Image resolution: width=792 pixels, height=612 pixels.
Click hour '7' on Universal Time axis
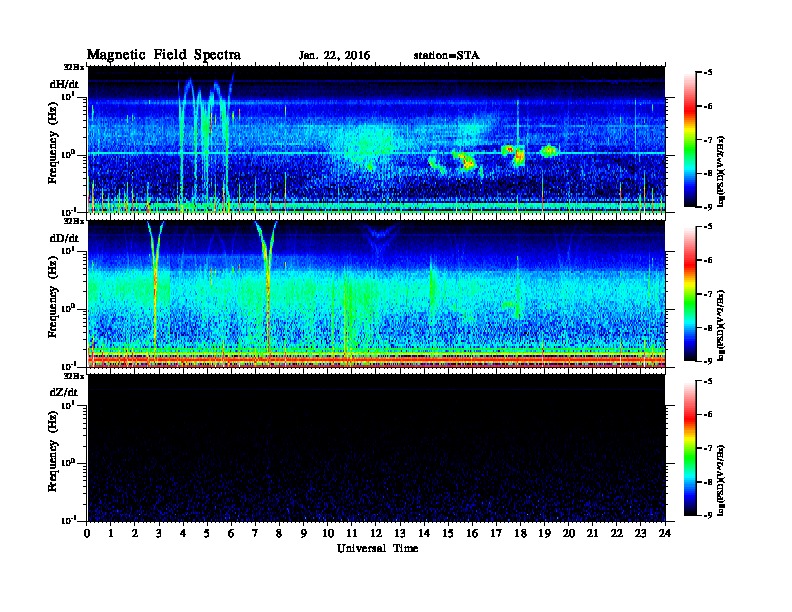255,533
